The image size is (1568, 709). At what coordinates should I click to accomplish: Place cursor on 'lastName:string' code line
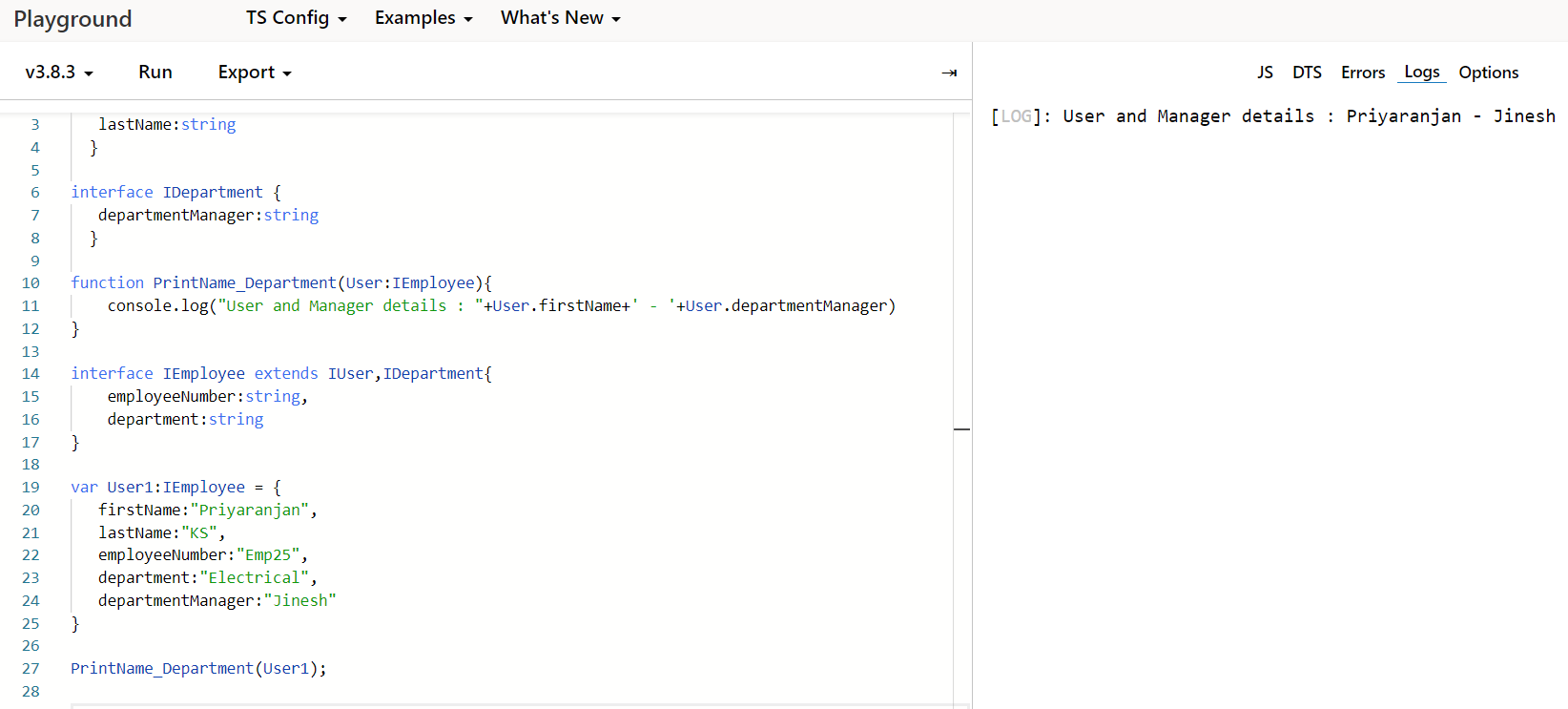tap(167, 124)
